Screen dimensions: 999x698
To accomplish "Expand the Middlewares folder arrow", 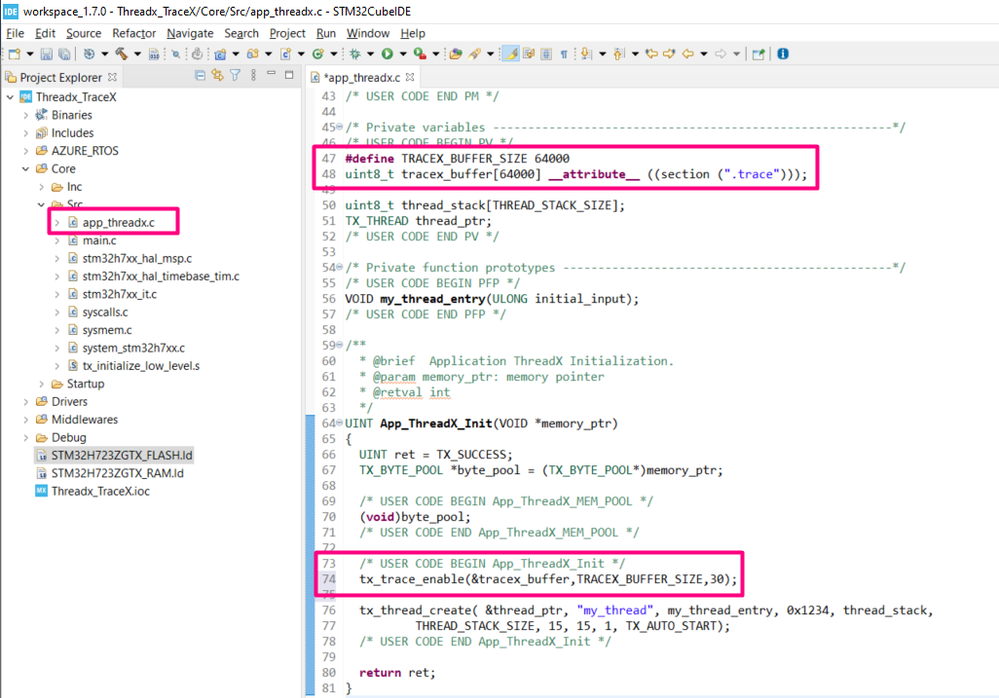I will [25, 420].
